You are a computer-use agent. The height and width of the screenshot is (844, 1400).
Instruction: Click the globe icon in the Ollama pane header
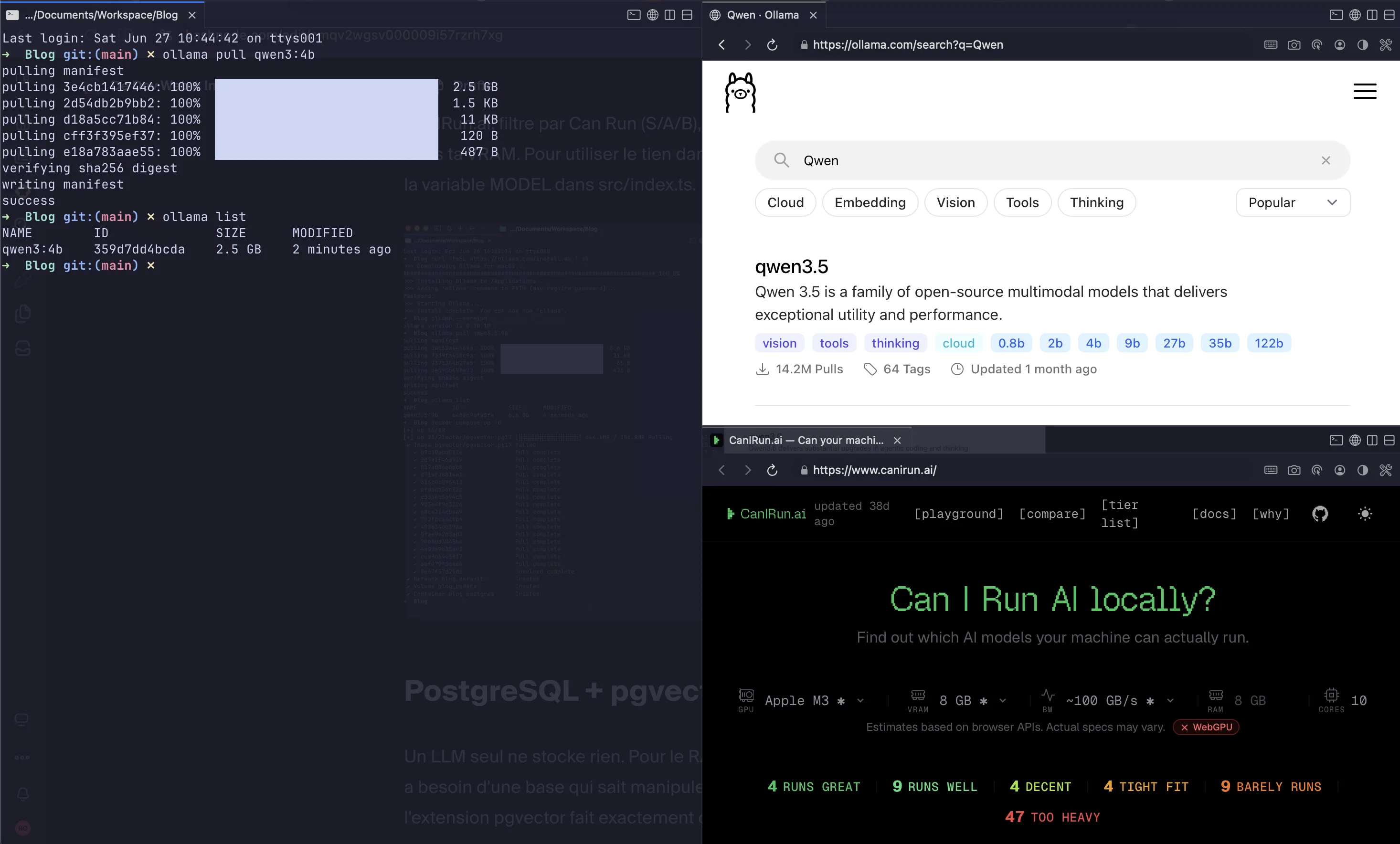click(x=1355, y=15)
